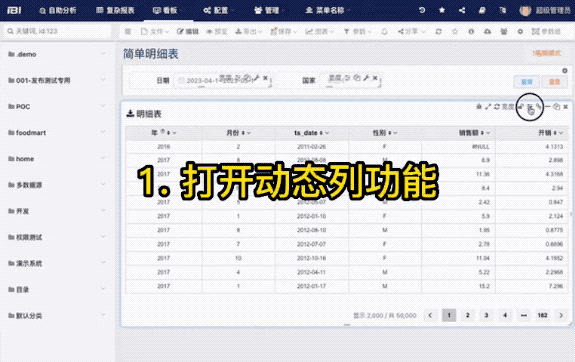Open the 文件 dropdown in toolbar
The height and width of the screenshot is (362, 575).
155,32
